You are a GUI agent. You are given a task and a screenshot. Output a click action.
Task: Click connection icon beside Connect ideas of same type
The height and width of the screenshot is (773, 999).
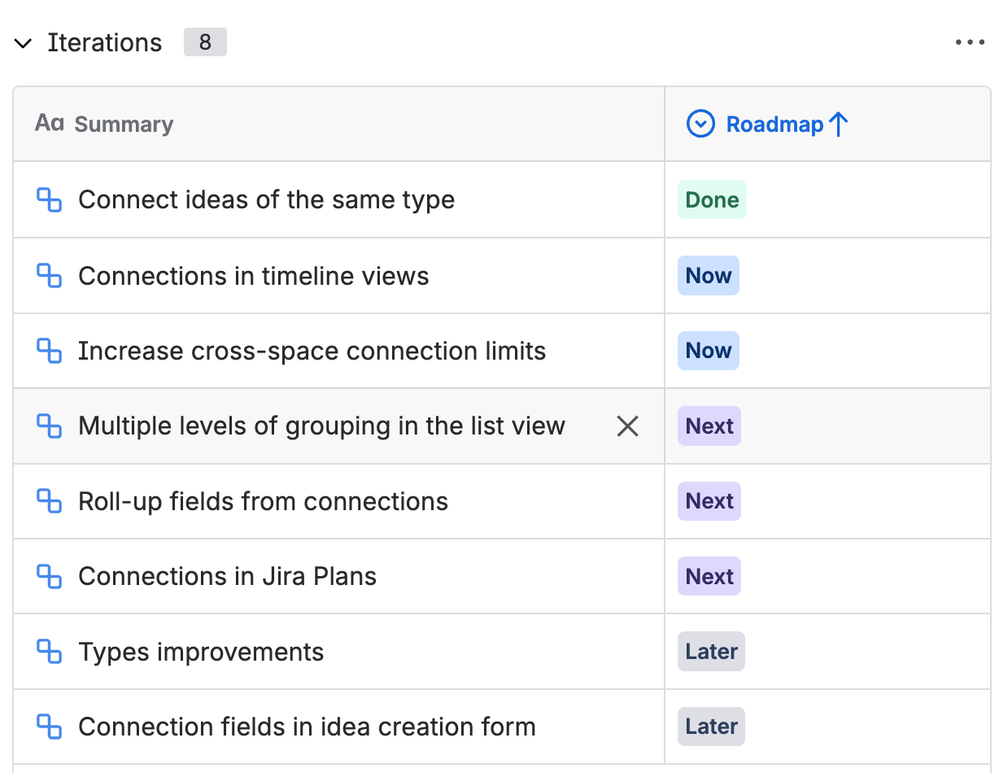(x=49, y=200)
